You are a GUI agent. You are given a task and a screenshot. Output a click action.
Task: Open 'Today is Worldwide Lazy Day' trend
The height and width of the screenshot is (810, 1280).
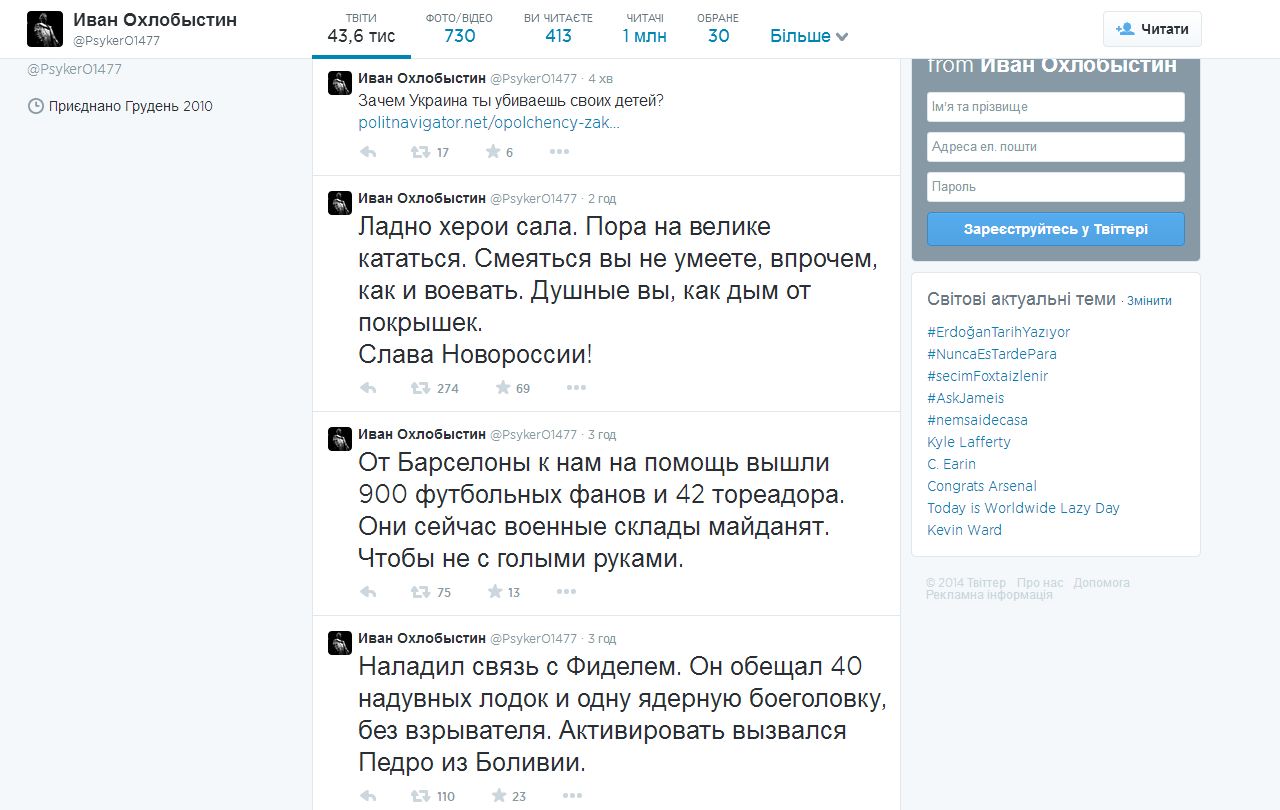[x=1024, y=508]
